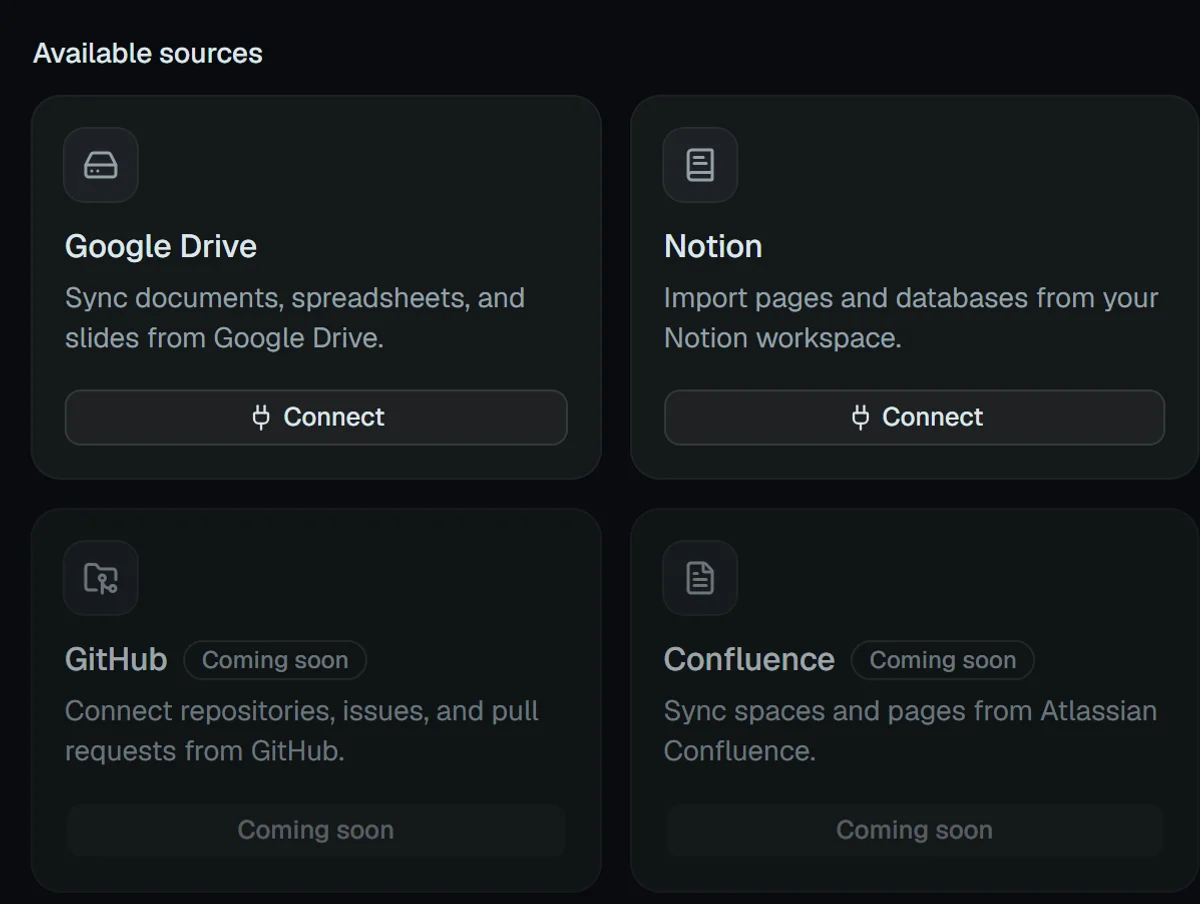This screenshot has width=1200, height=904.
Task: Click the Coming soon badge beside Confluence
Action: pos(943,660)
